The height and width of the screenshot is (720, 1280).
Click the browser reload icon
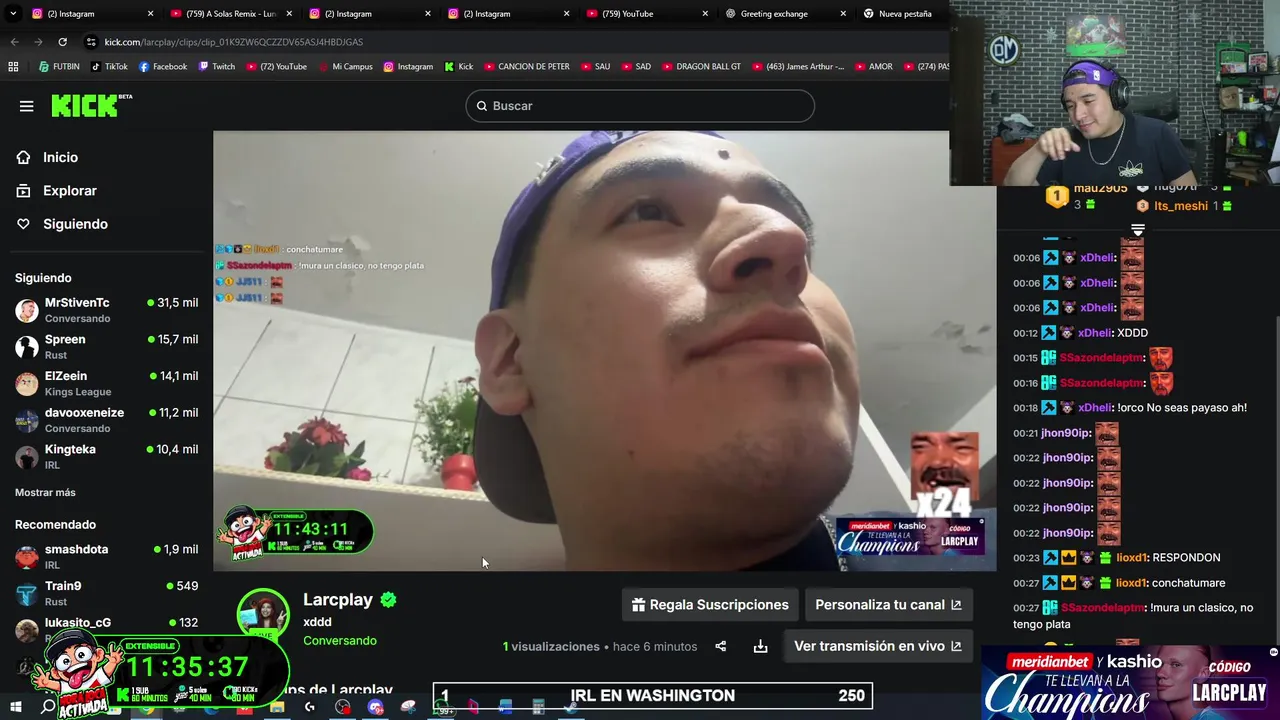pyautogui.click(x=62, y=42)
